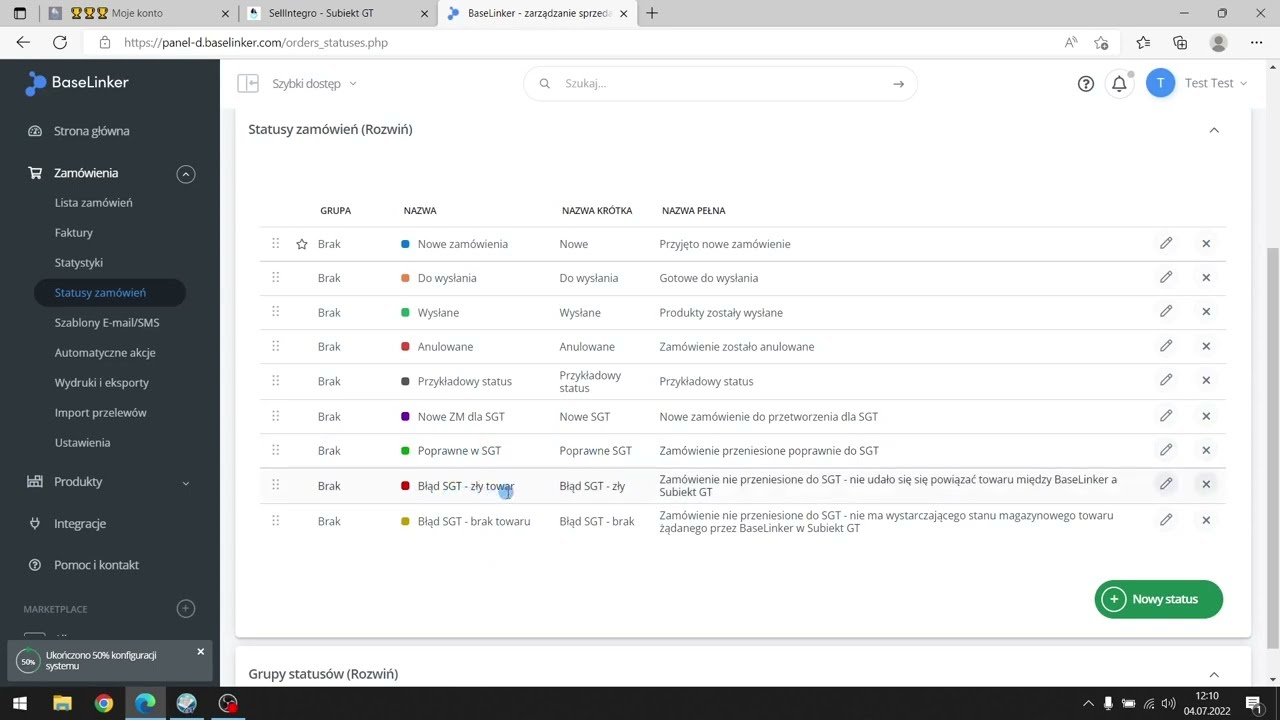Delete the Błąd SGT - brak towaru status
The image size is (1280, 720).
pos(1206,520)
